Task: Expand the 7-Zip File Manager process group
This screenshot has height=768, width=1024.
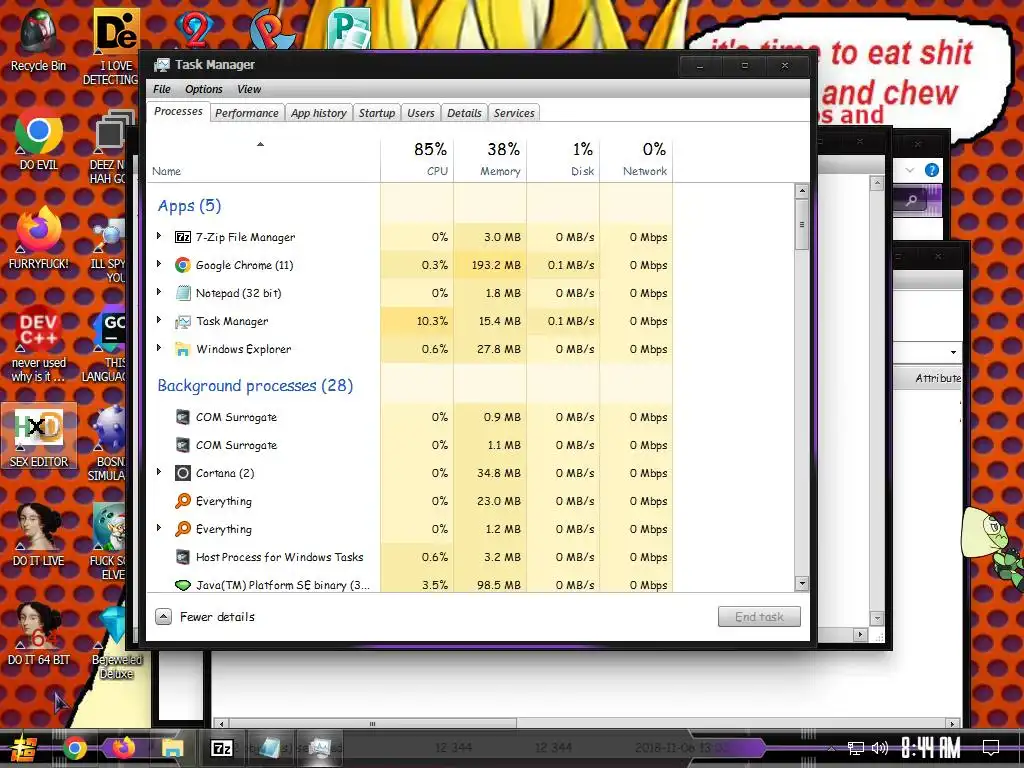Action: coord(159,236)
